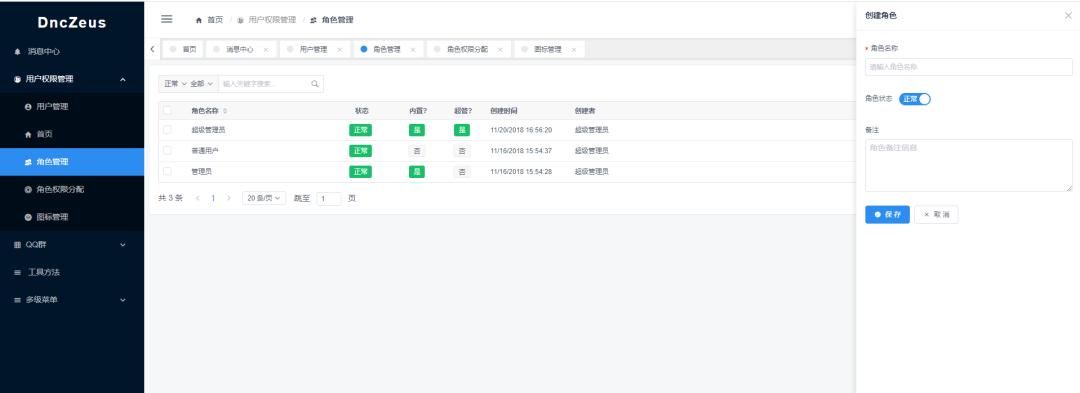1080x393 pixels.
Task: Collapse the 用户权限管理 sidebar group
Action: point(123,79)
